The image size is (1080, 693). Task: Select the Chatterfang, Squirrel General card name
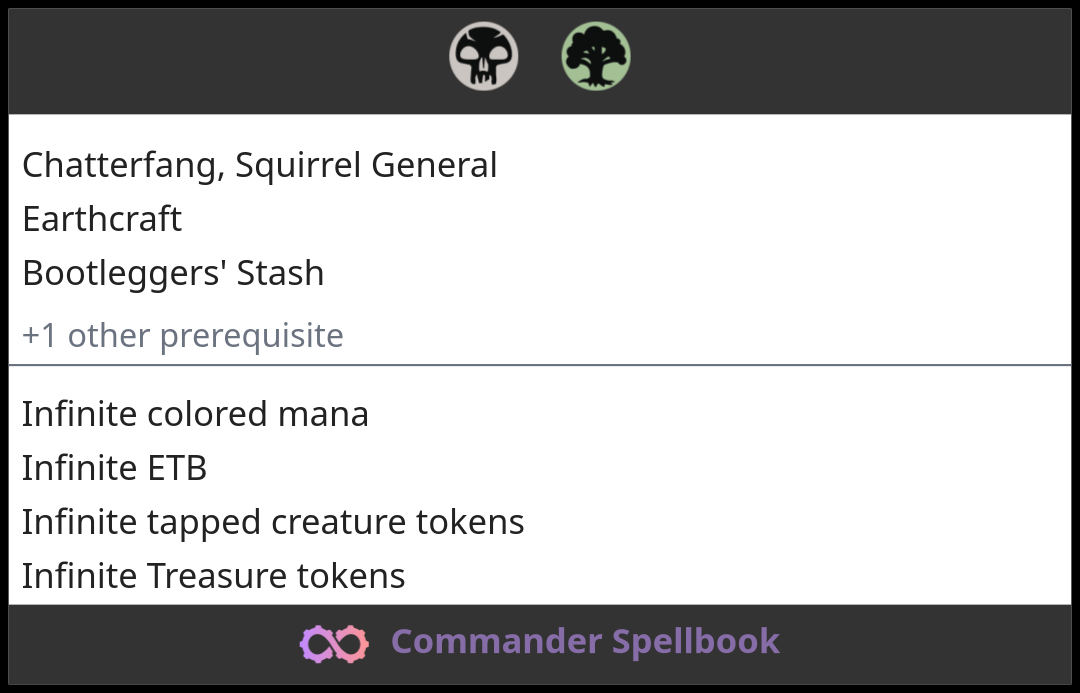tap(259, 165)
